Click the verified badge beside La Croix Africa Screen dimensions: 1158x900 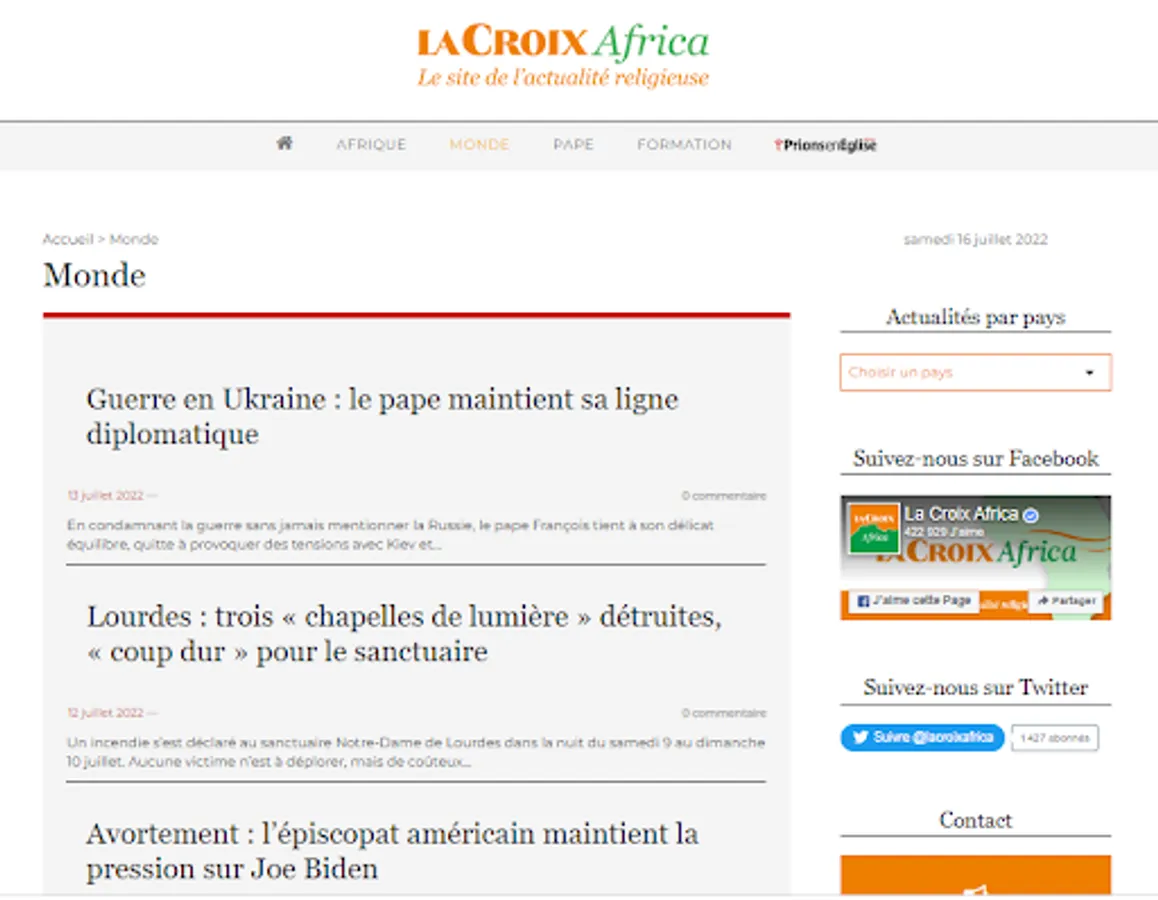(x=1031, y=515)
